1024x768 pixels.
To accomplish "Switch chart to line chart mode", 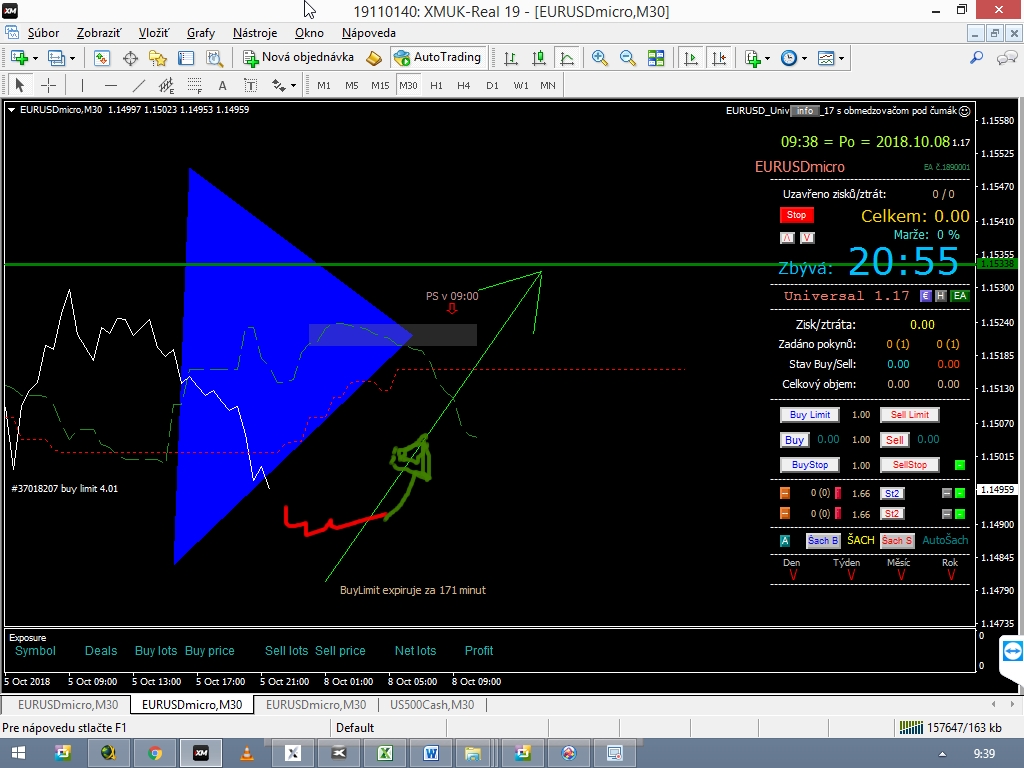I will point(567,58).
